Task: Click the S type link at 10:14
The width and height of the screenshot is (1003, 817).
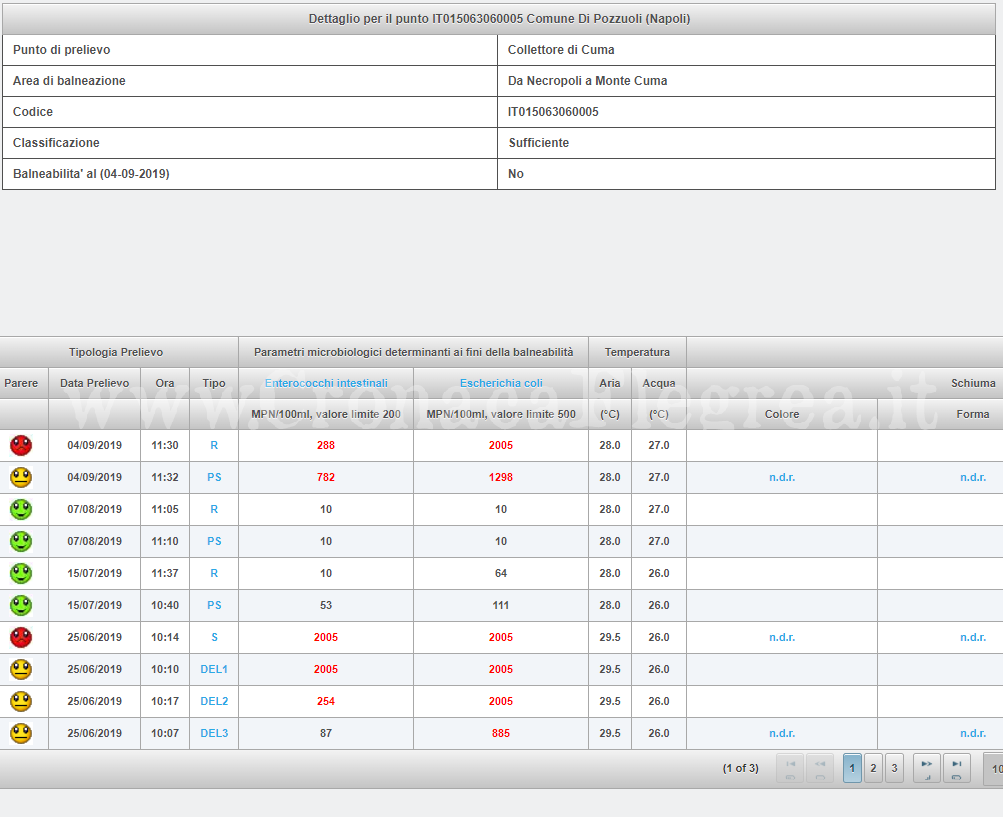Action: pyautogui.click(x=214, y=637)
